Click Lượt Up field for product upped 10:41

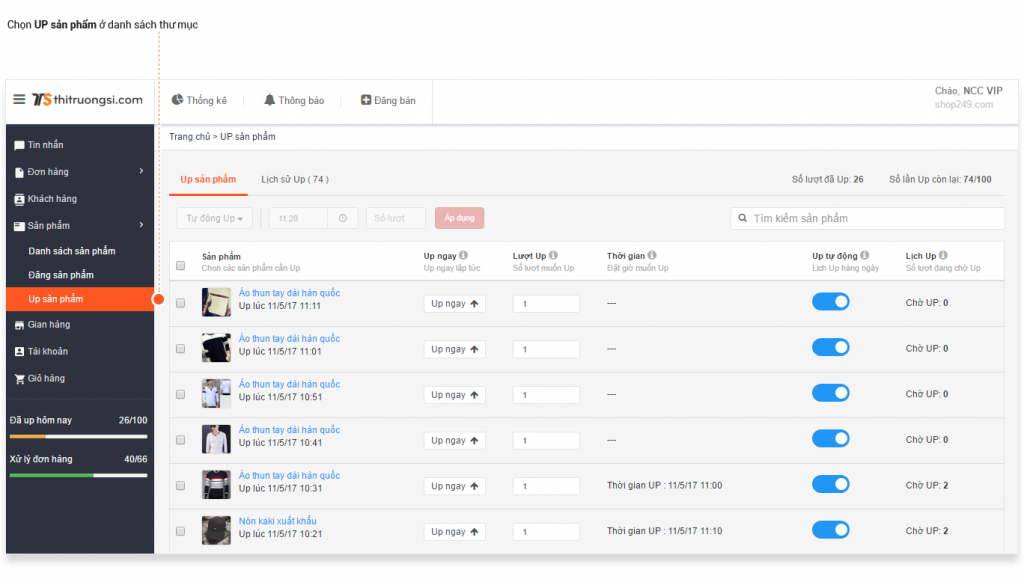[x=546, y=441]
